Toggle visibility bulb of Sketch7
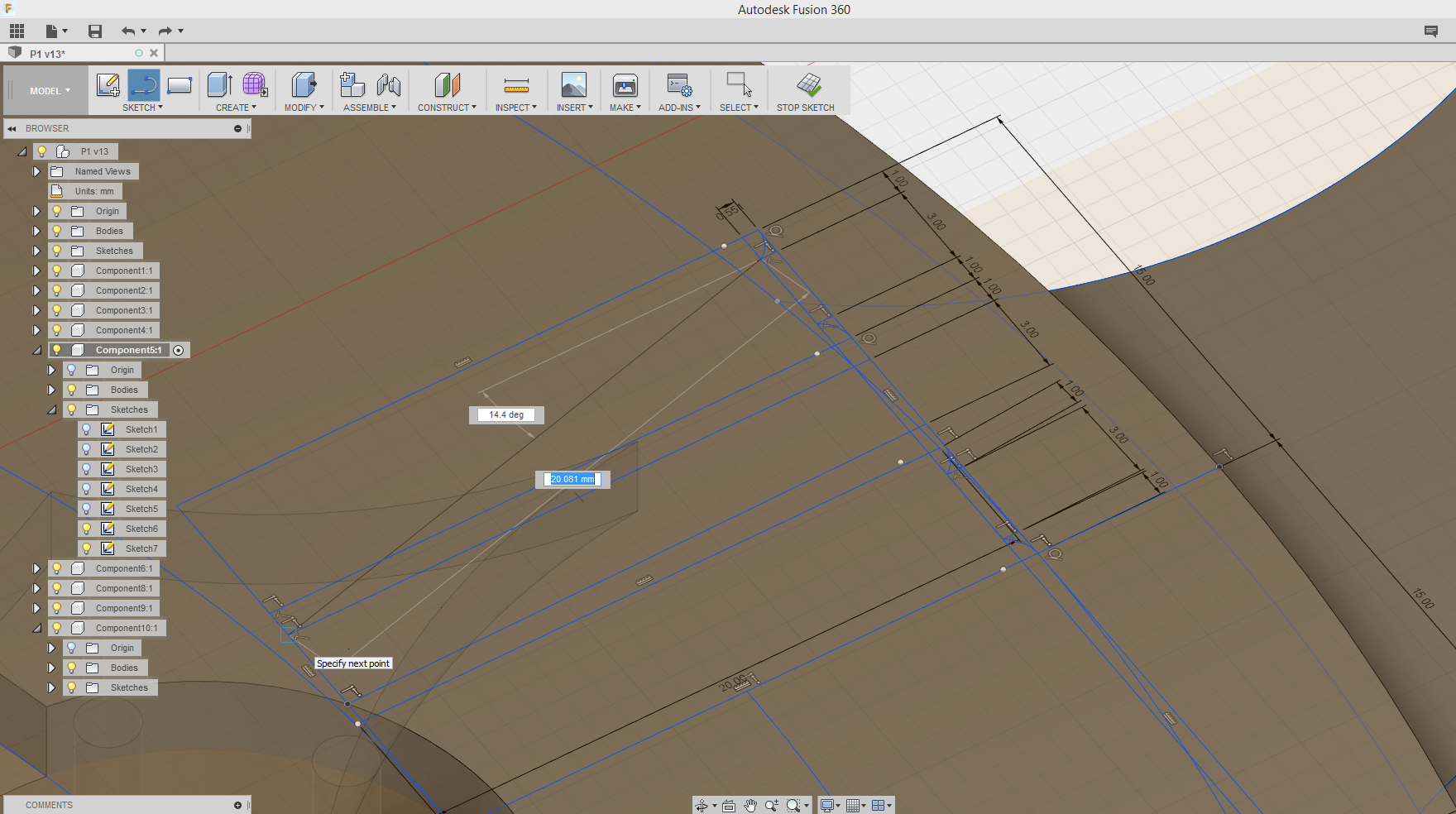 [x=86, y=548]
